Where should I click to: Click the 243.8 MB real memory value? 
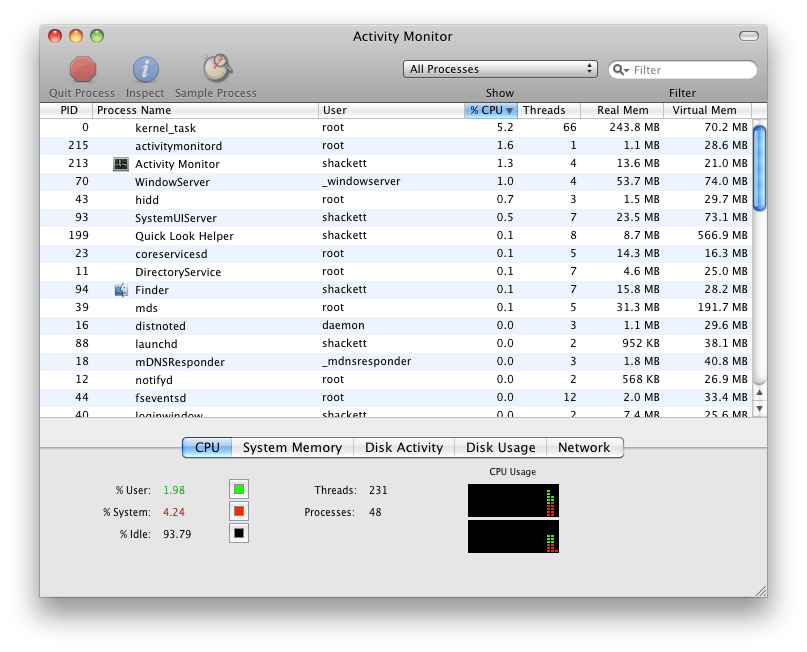click(634, 127)
